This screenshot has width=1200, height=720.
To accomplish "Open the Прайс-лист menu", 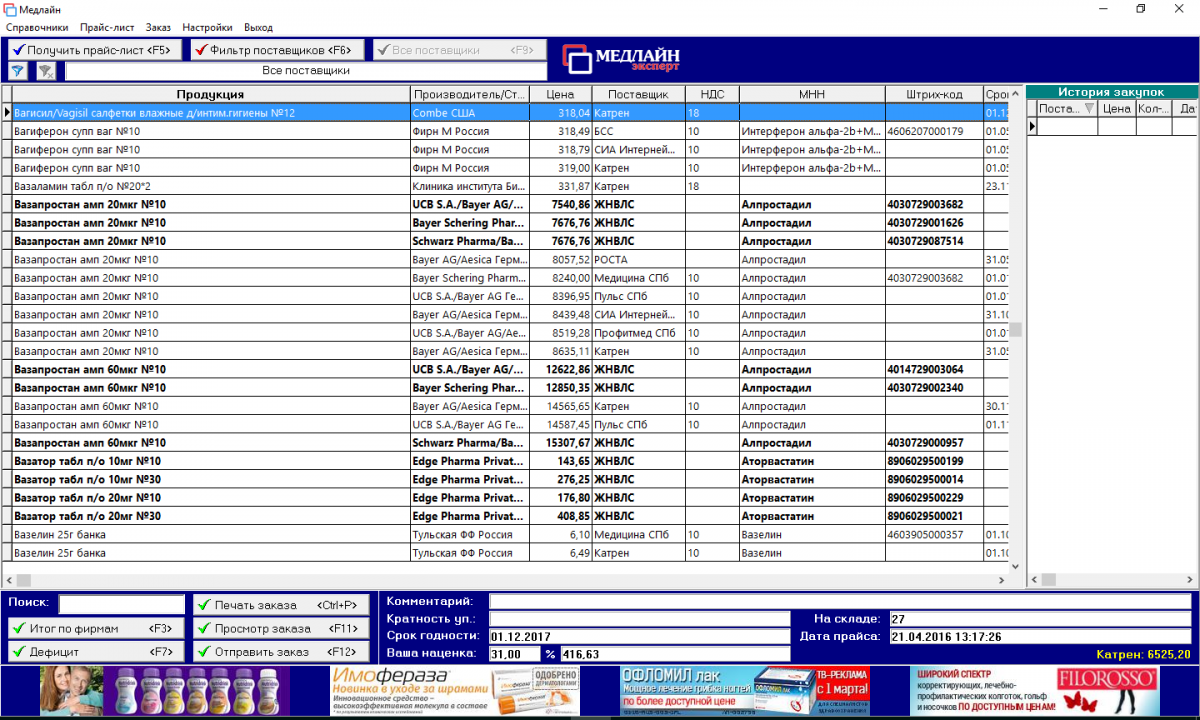I will (x=107, y=28).
